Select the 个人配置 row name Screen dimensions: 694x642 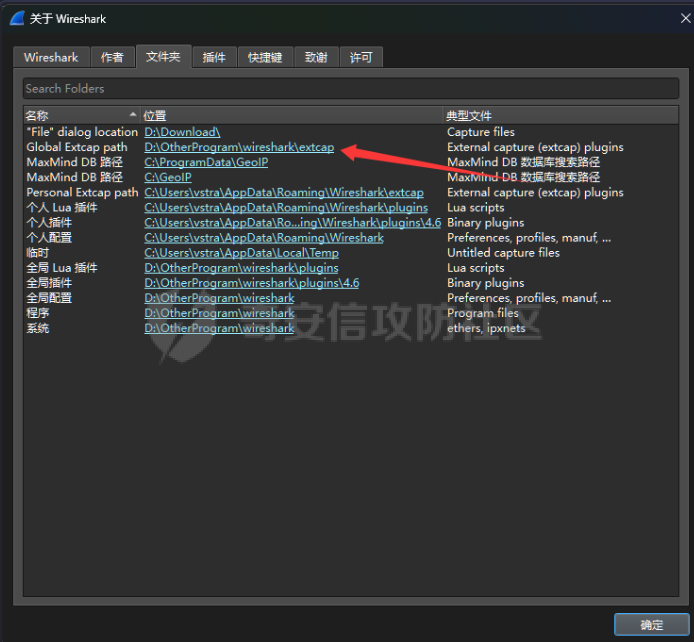click(x=49, y=238)
